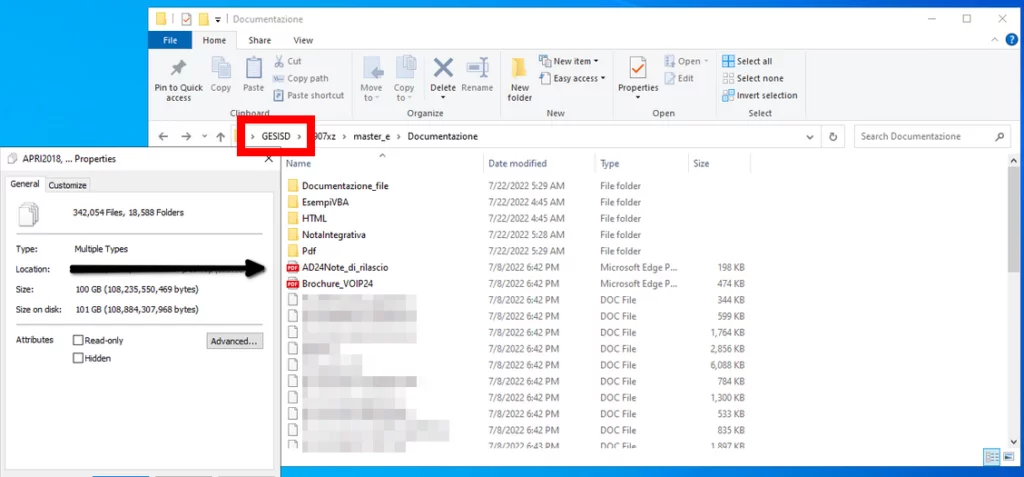Open the Customize tab in Properties
This screenshot has width=1024, height=477.
[x=68, y=185]
